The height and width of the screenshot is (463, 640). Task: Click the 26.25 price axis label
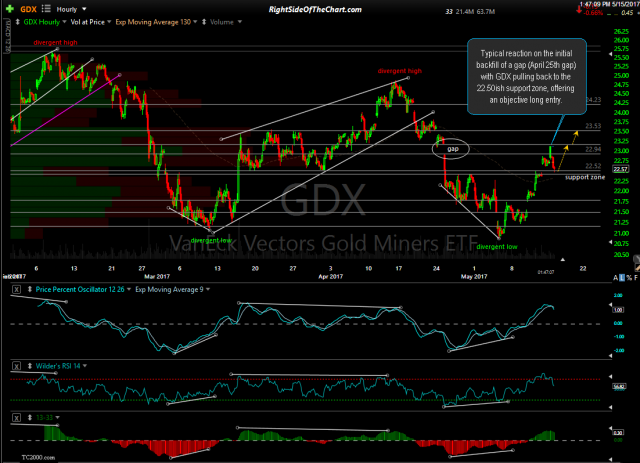coord(621,31)
